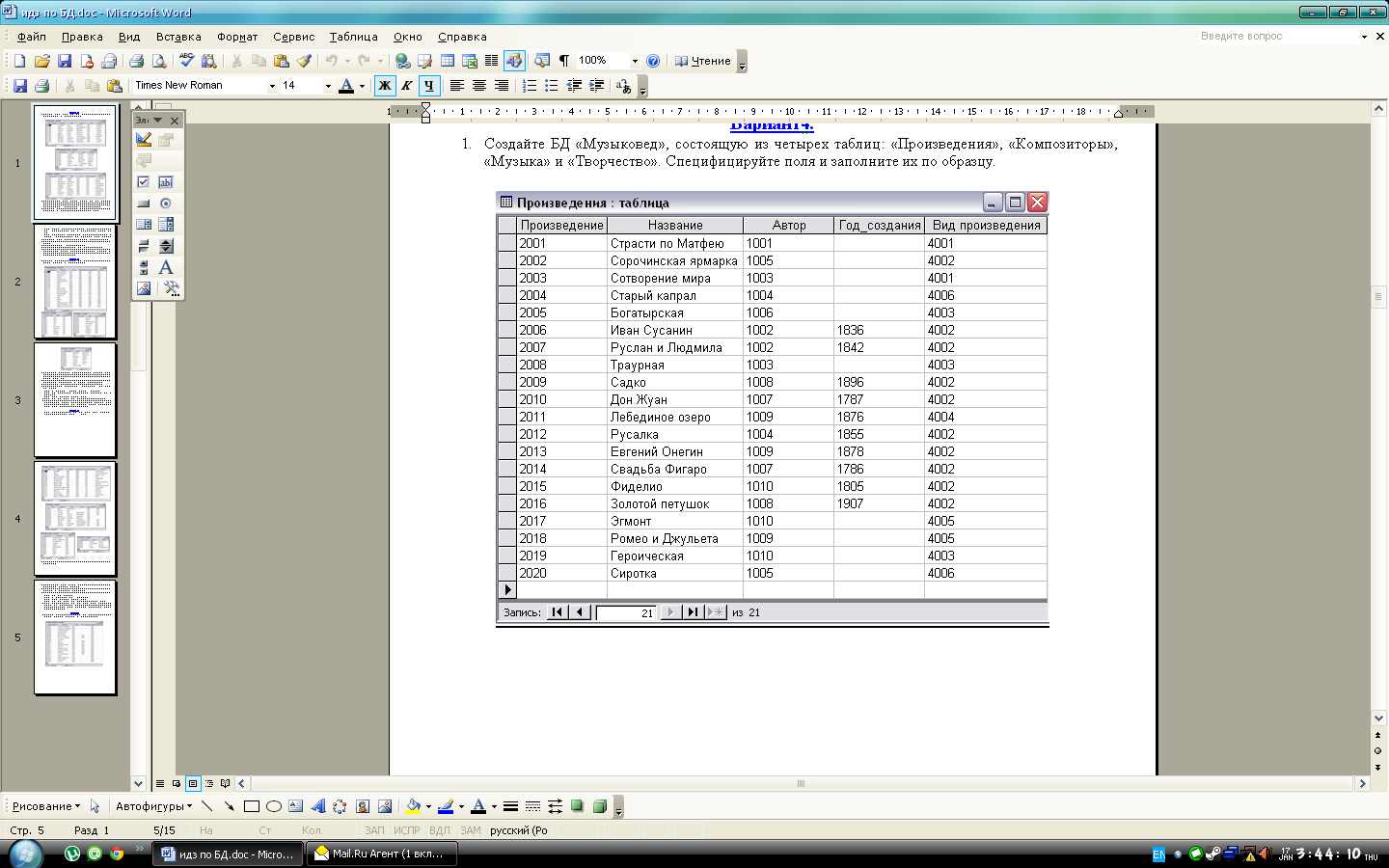The image size is (1389, 868).
Task: Expand the line color dropdown arrow
Action: coord(461,806)
